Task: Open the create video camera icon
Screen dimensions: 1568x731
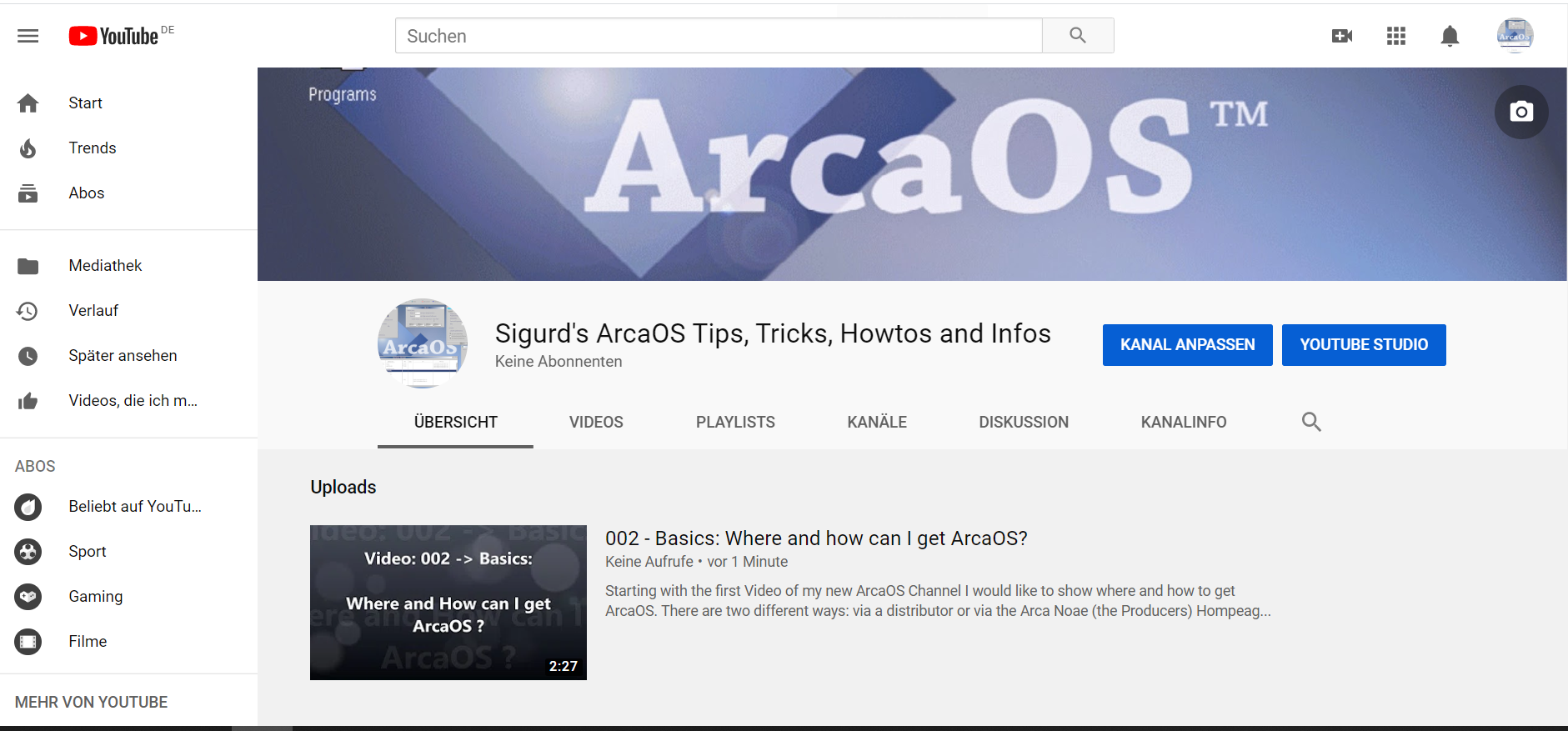Action: point(1342,36)
